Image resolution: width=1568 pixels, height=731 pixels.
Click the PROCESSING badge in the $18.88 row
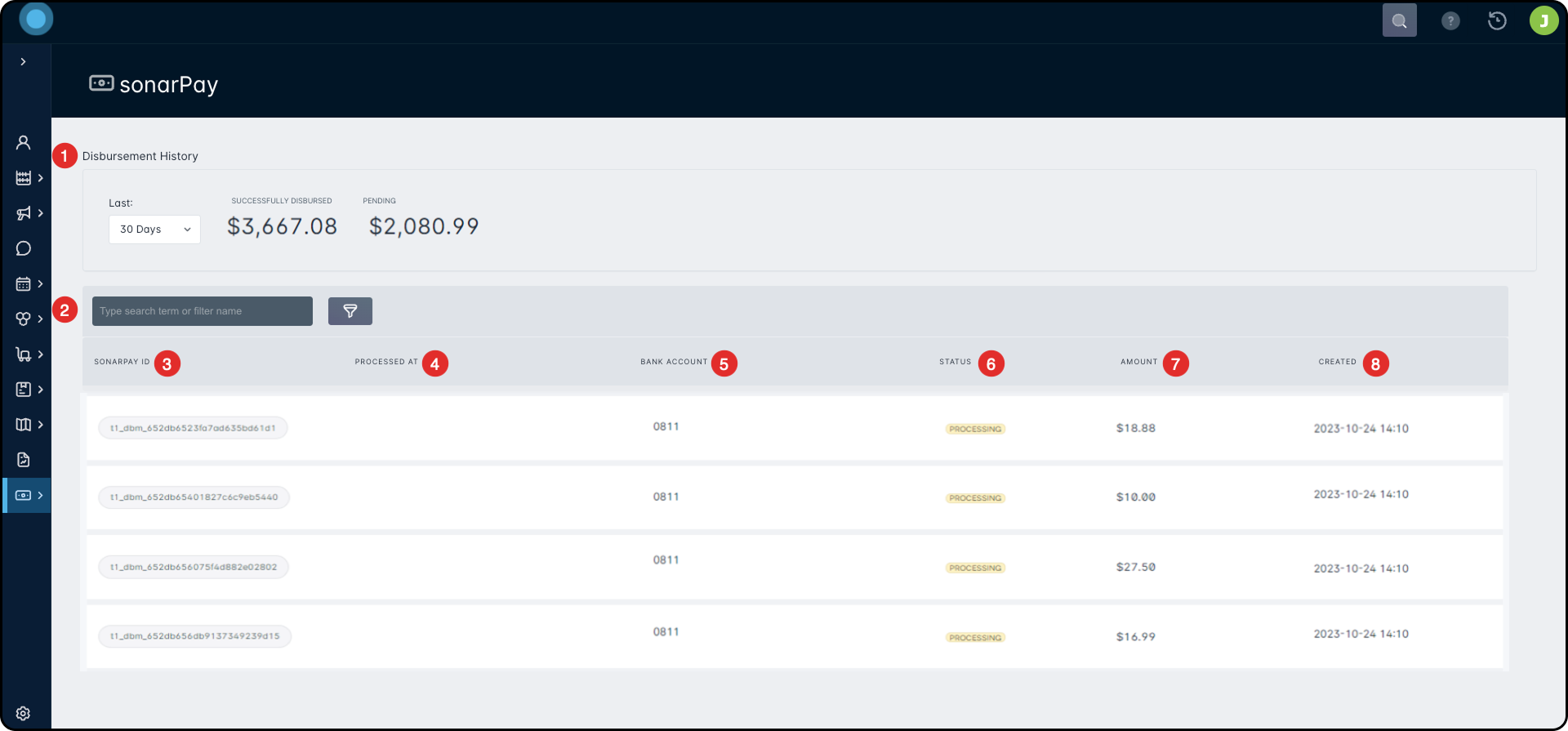pyautogui.click(x=975, y=429)
